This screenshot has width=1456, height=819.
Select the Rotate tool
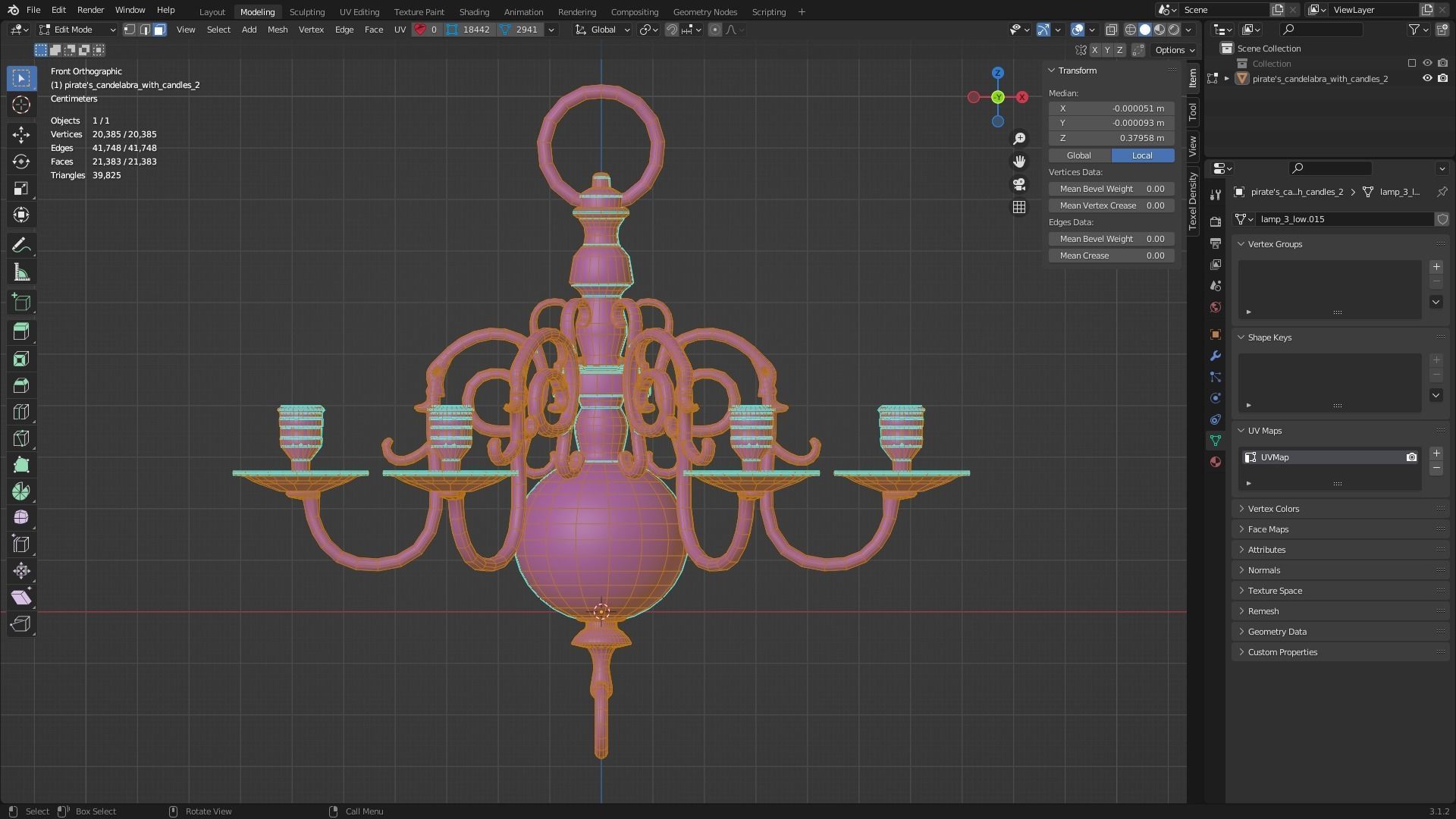(21, 162)
